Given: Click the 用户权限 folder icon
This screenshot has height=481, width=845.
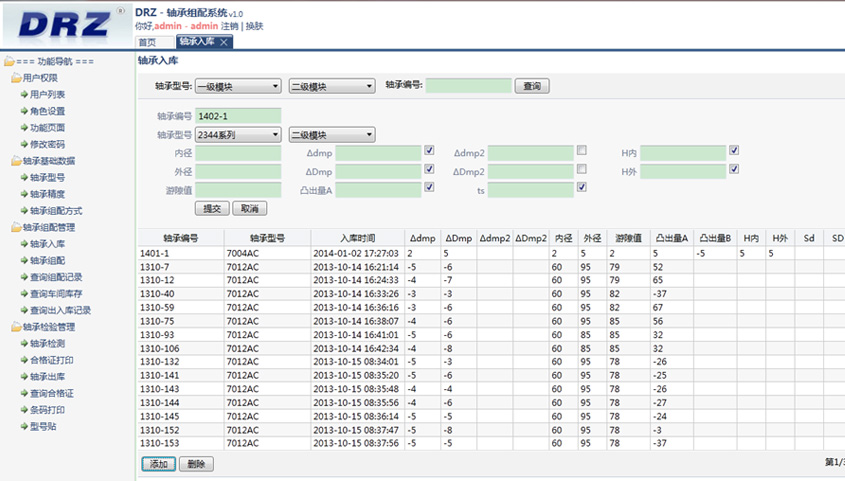Looking at the screenshot, I should tap(16, 78).
